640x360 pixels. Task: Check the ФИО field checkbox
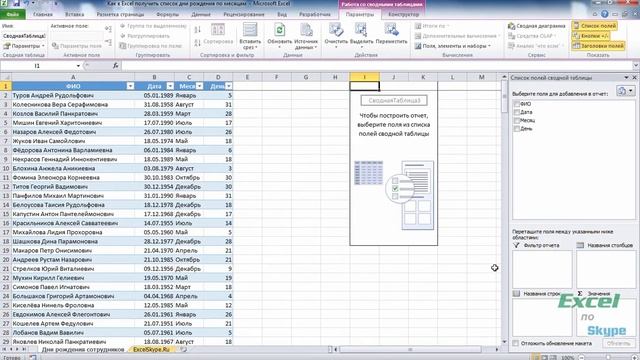[517, 104]
